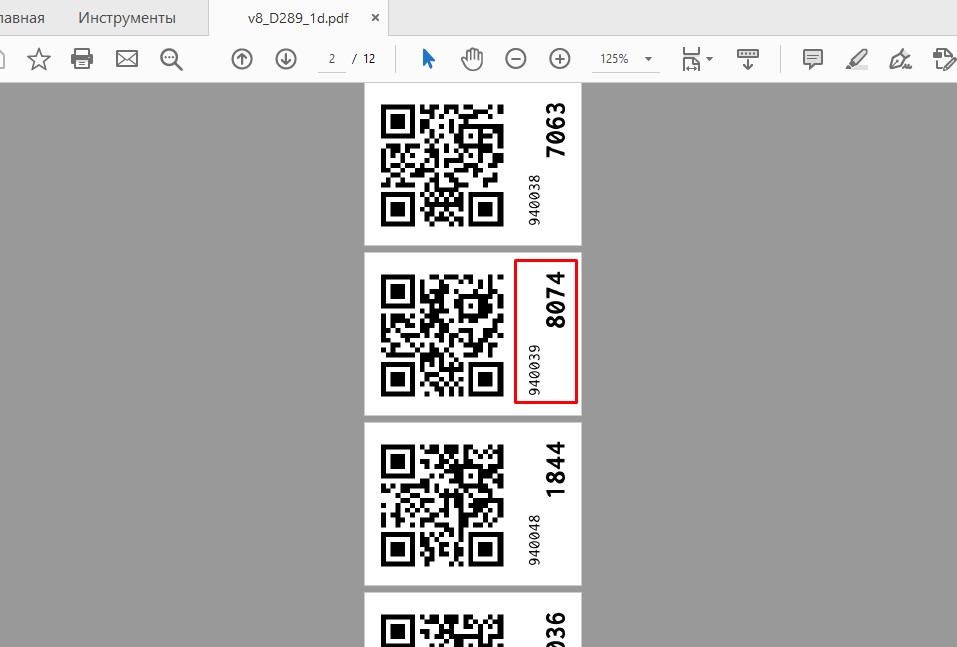This screenshot has height=647, width=957.
Task: Select the highlighter pen tool
Action: pos(857,59)
